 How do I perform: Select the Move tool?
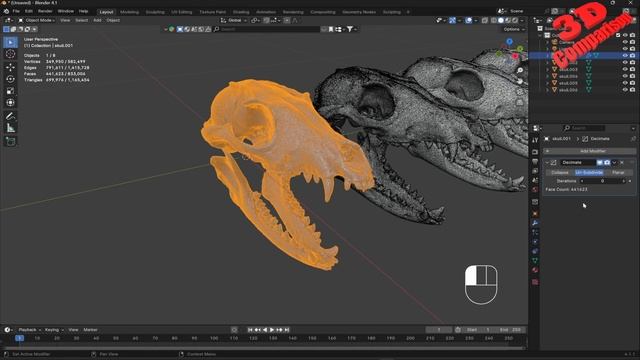point(11,67)
